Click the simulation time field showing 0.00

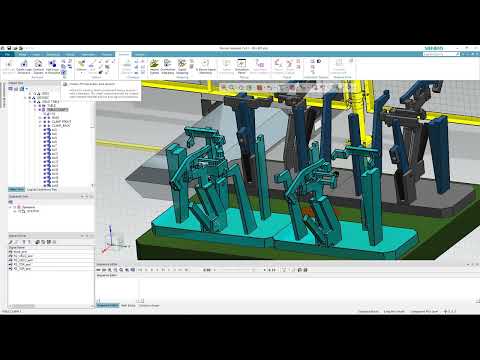coord(208,270)
